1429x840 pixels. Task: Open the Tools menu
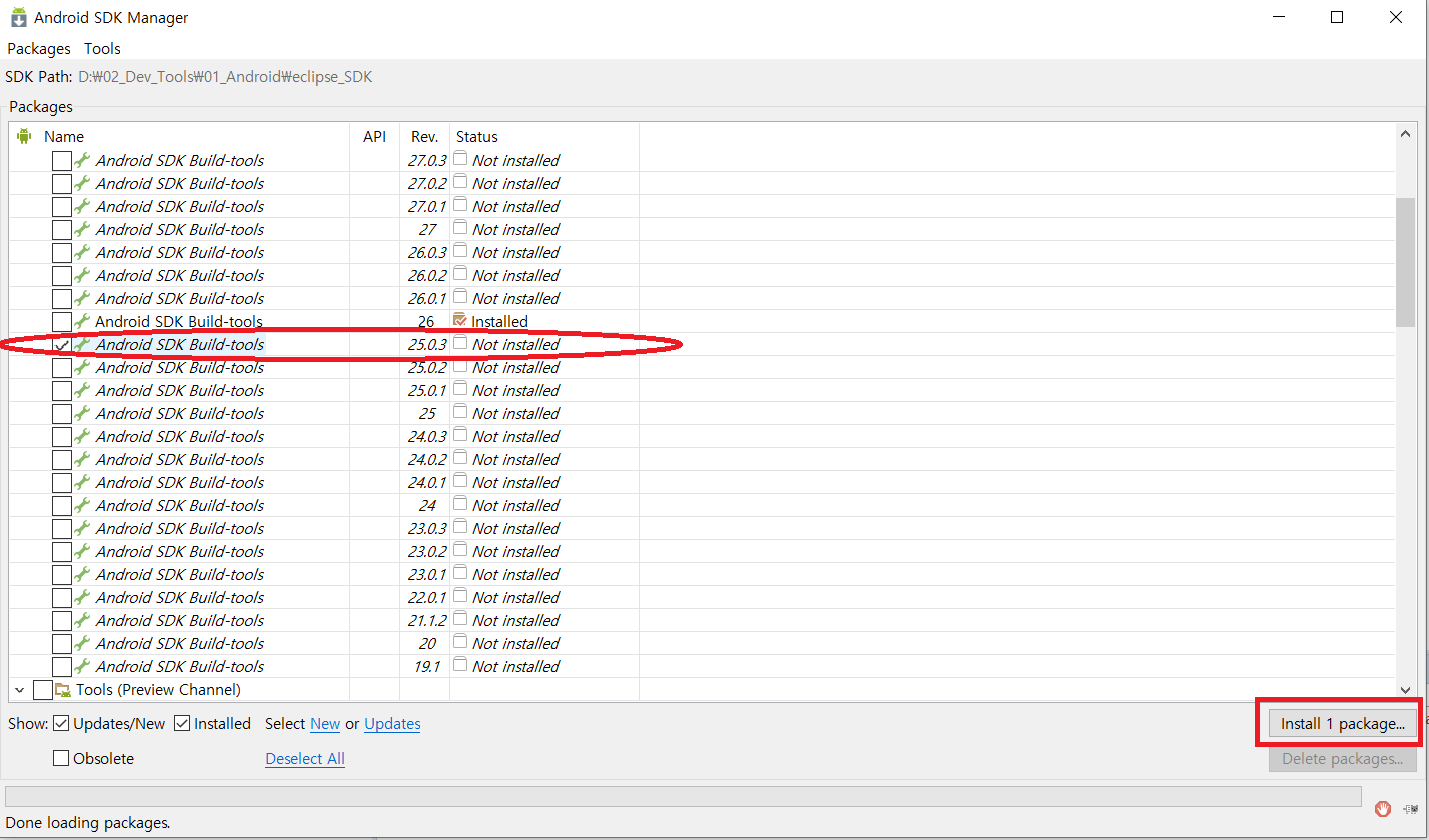102,48
